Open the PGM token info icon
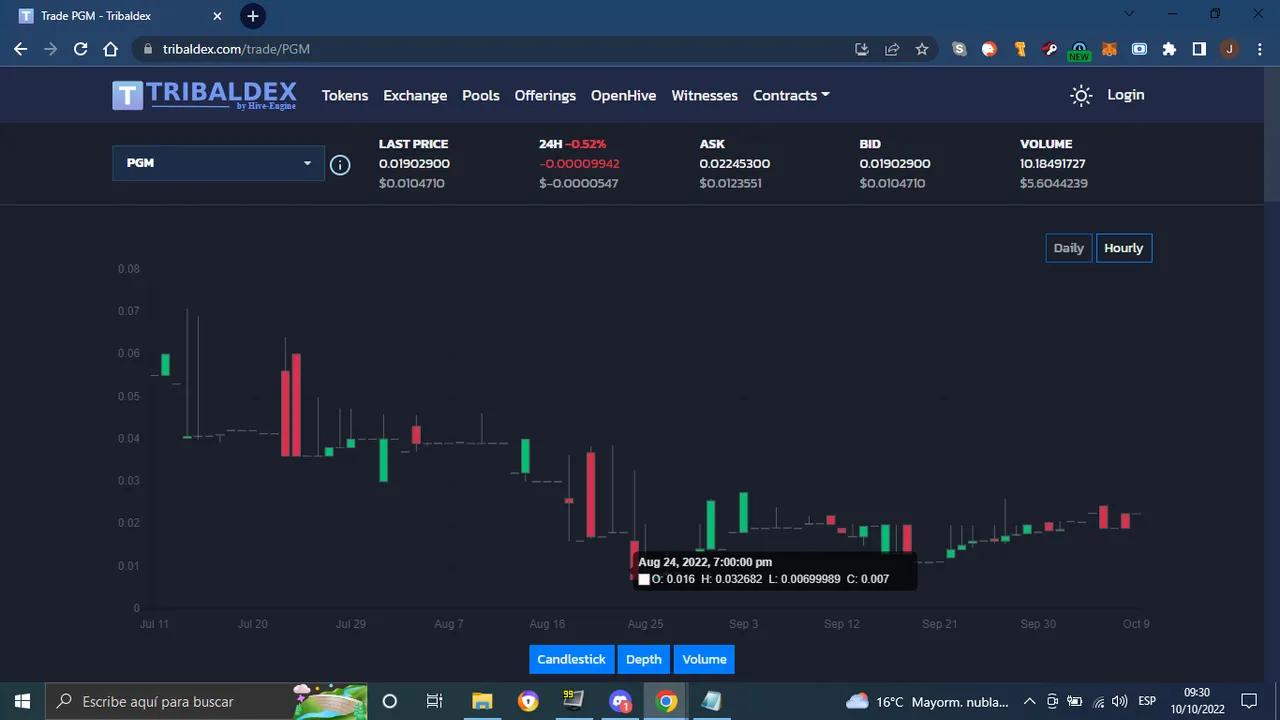Image resolution: width=1280 pixels, height=720 pixels. click(x=340, y=165)
